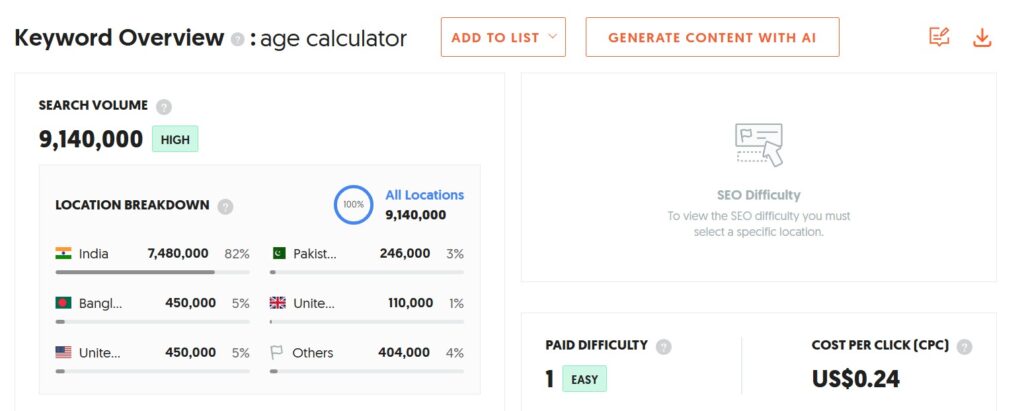Click the edit notes icon
The image size is (1024, 411).
[x=938, y=38]
